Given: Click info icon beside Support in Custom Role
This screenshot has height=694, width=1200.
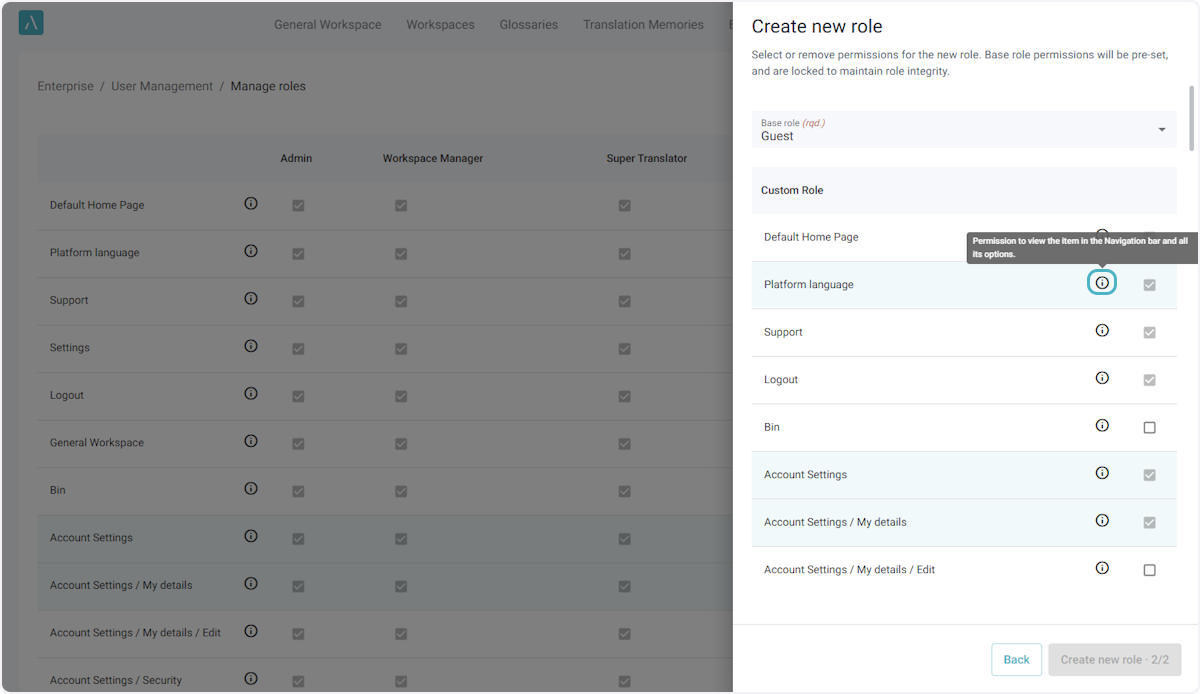Looking at the screenshot, I should pyautogui.click(x=1102, y=330).
